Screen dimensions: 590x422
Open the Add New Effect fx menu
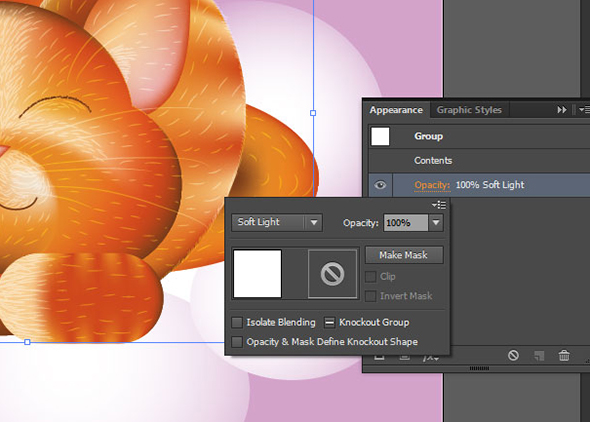[x=431, y=358]
